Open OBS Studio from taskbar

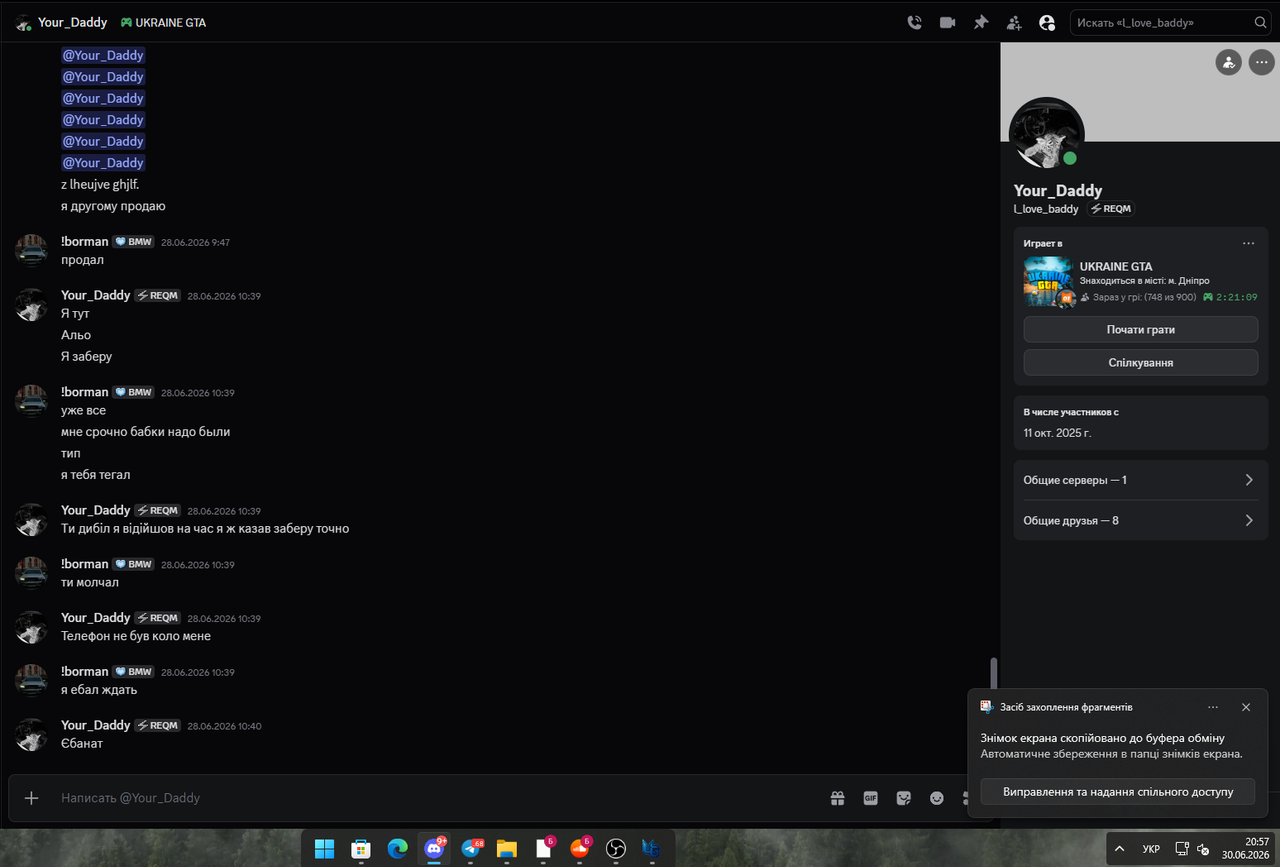coord(615,849)
